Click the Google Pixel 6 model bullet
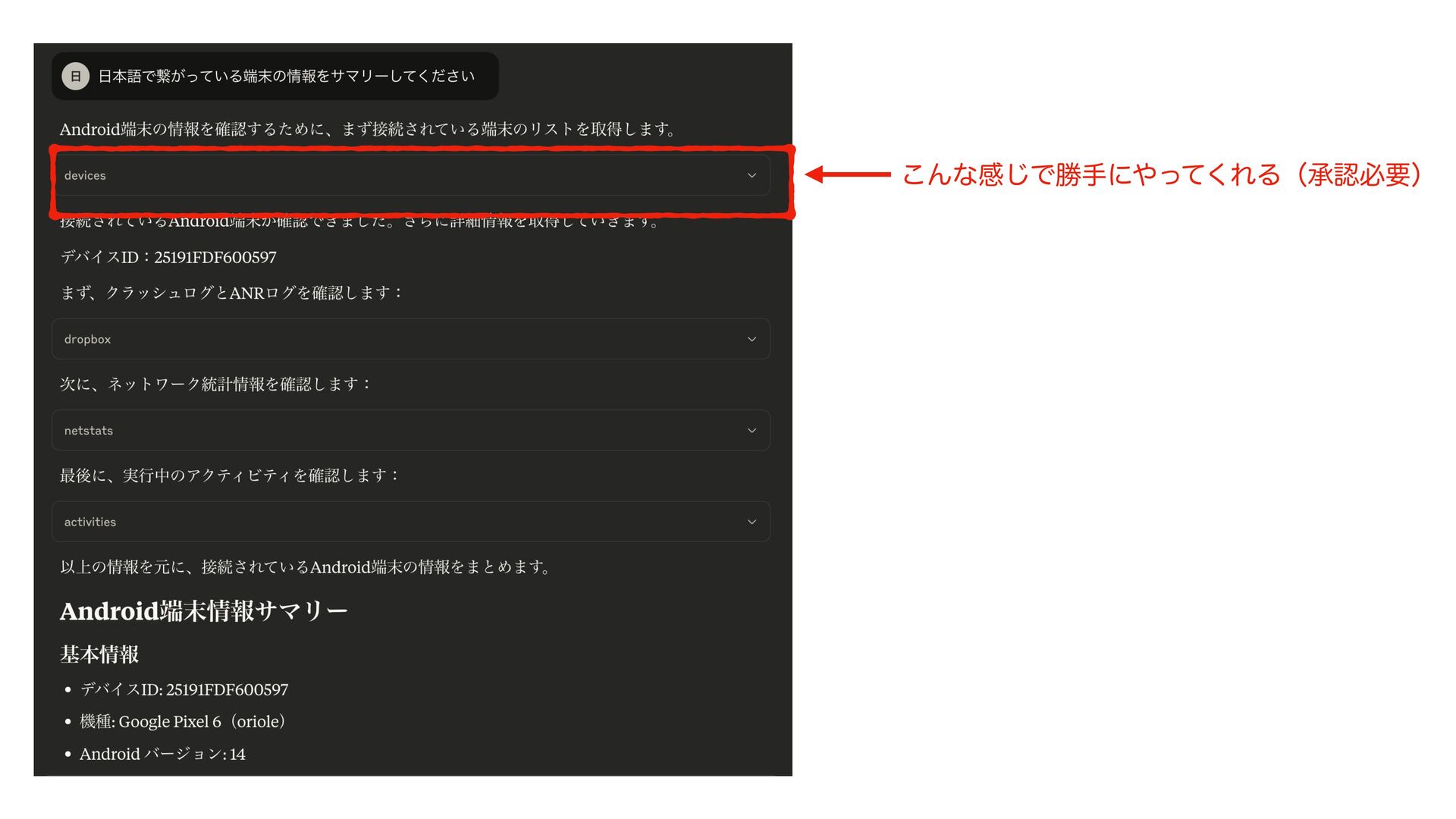The height and width of the screenshot is (819, 1456). tap(184, 721)
